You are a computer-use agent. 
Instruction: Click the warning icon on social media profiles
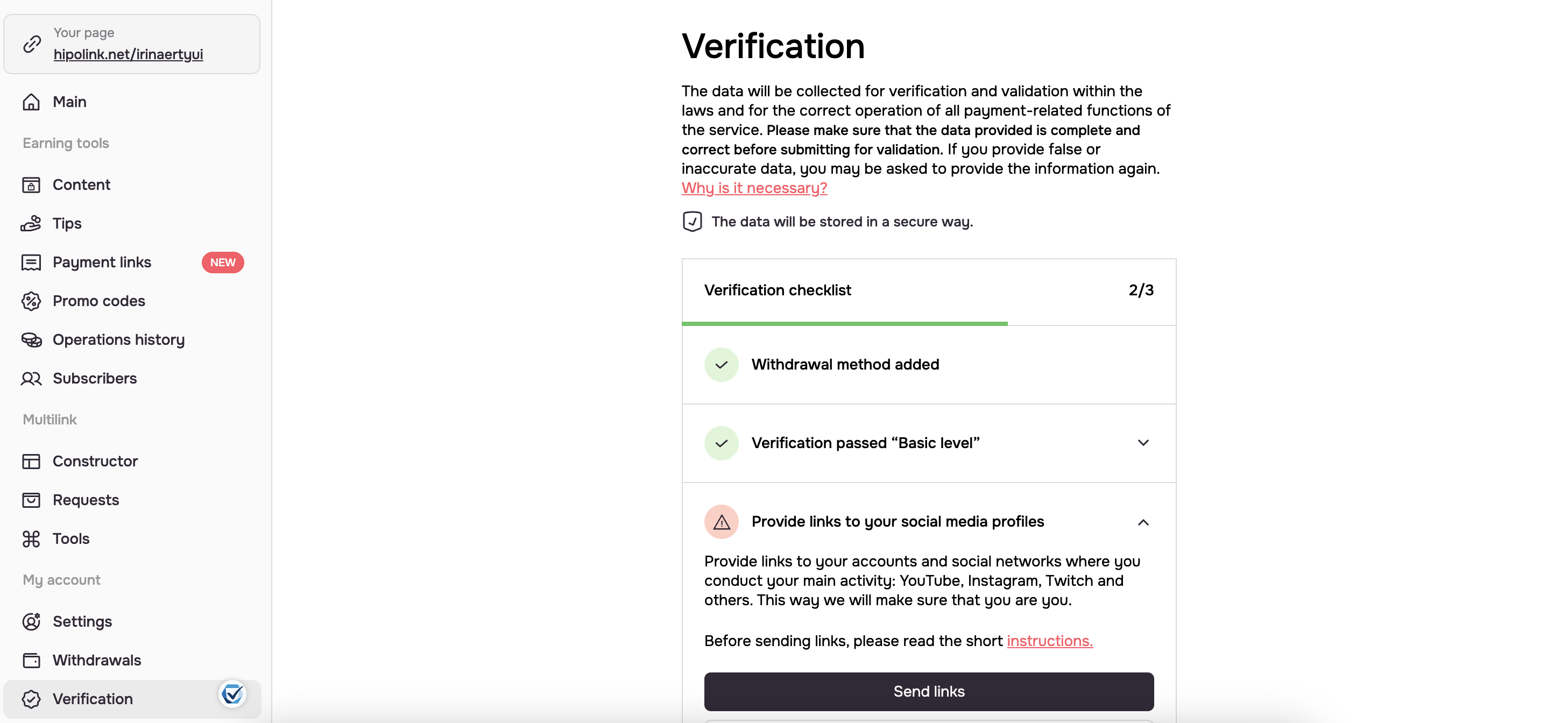pos(721,522)
